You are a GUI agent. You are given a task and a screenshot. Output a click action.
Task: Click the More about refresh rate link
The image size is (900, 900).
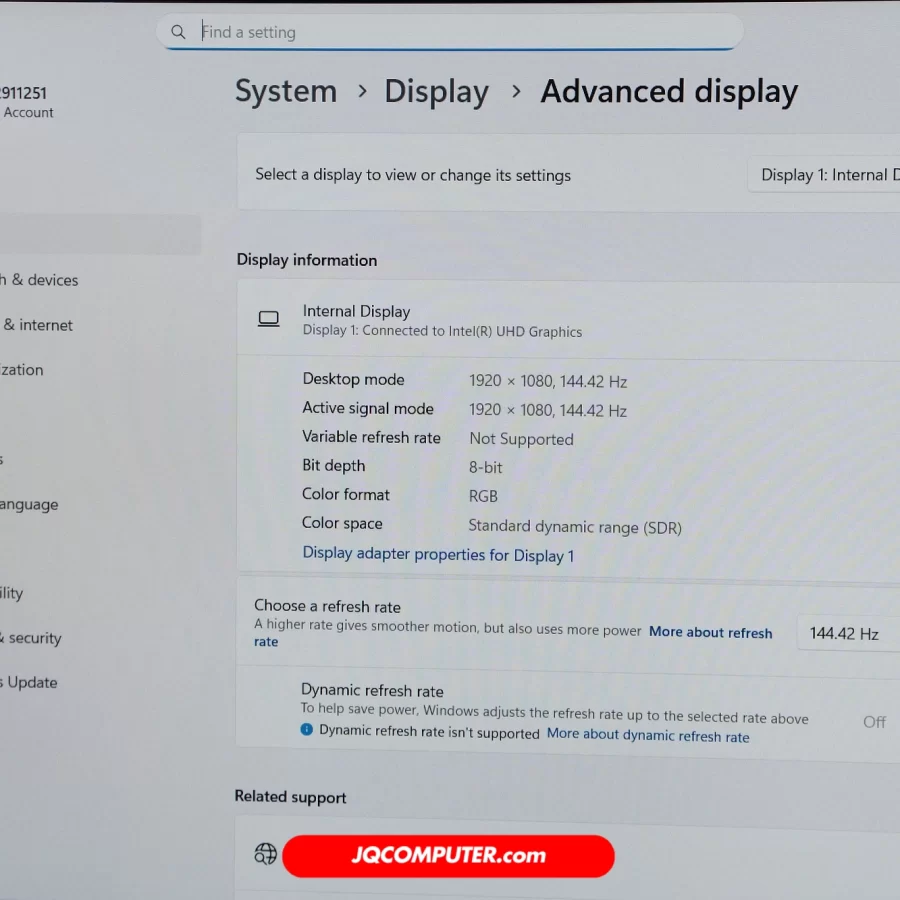[710, 632]
